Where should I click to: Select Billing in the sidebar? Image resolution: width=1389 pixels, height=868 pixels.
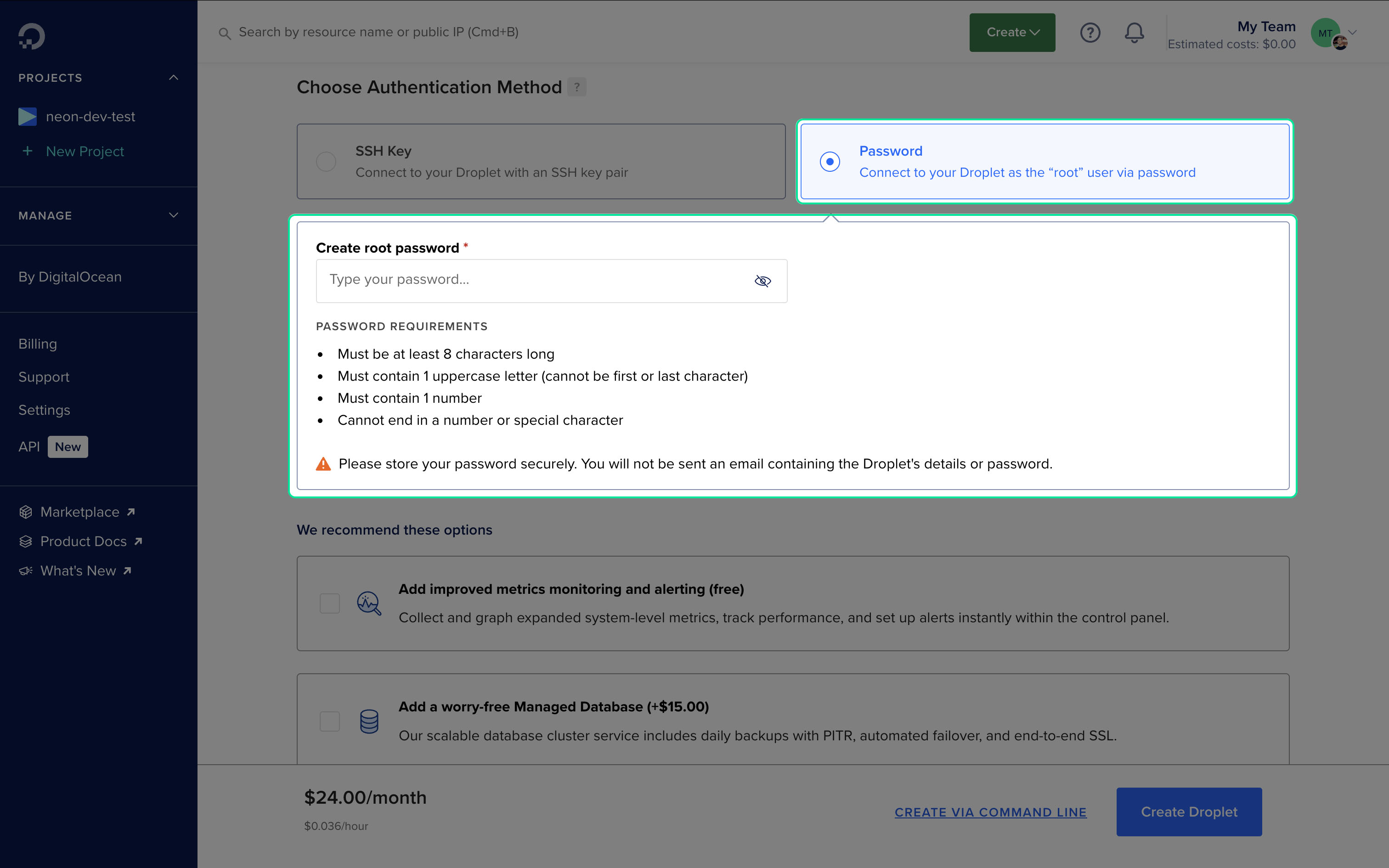38,344
